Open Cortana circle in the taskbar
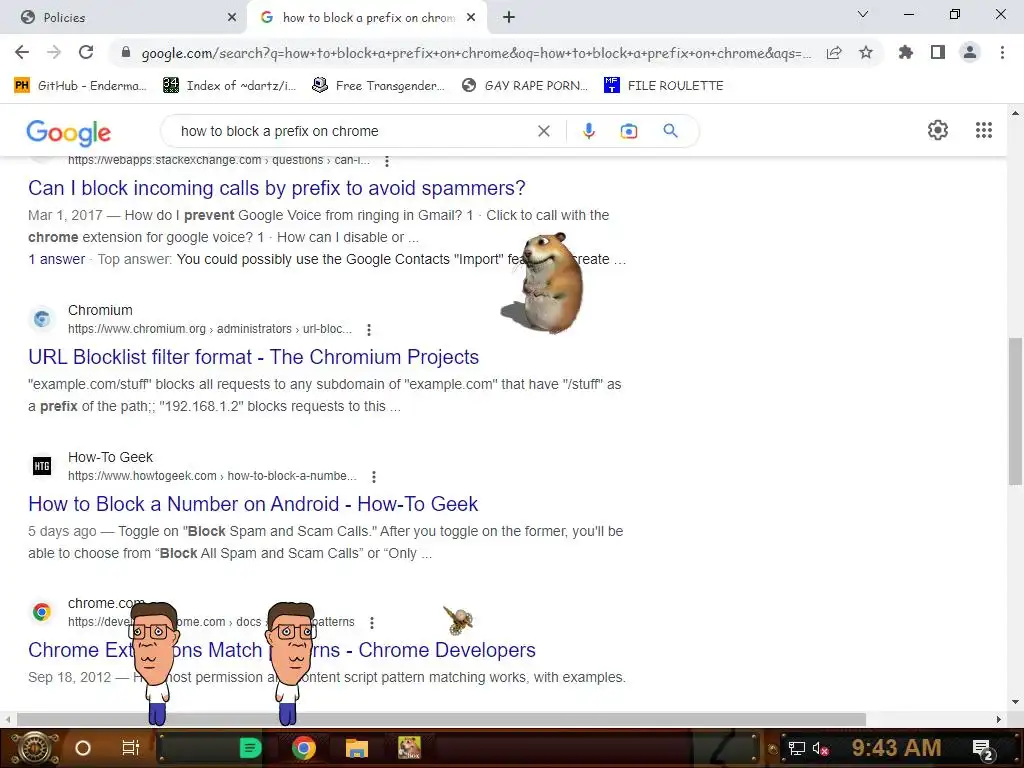Image resolution: width=1024 pixels, height=768 pixels. coord(83,748)
